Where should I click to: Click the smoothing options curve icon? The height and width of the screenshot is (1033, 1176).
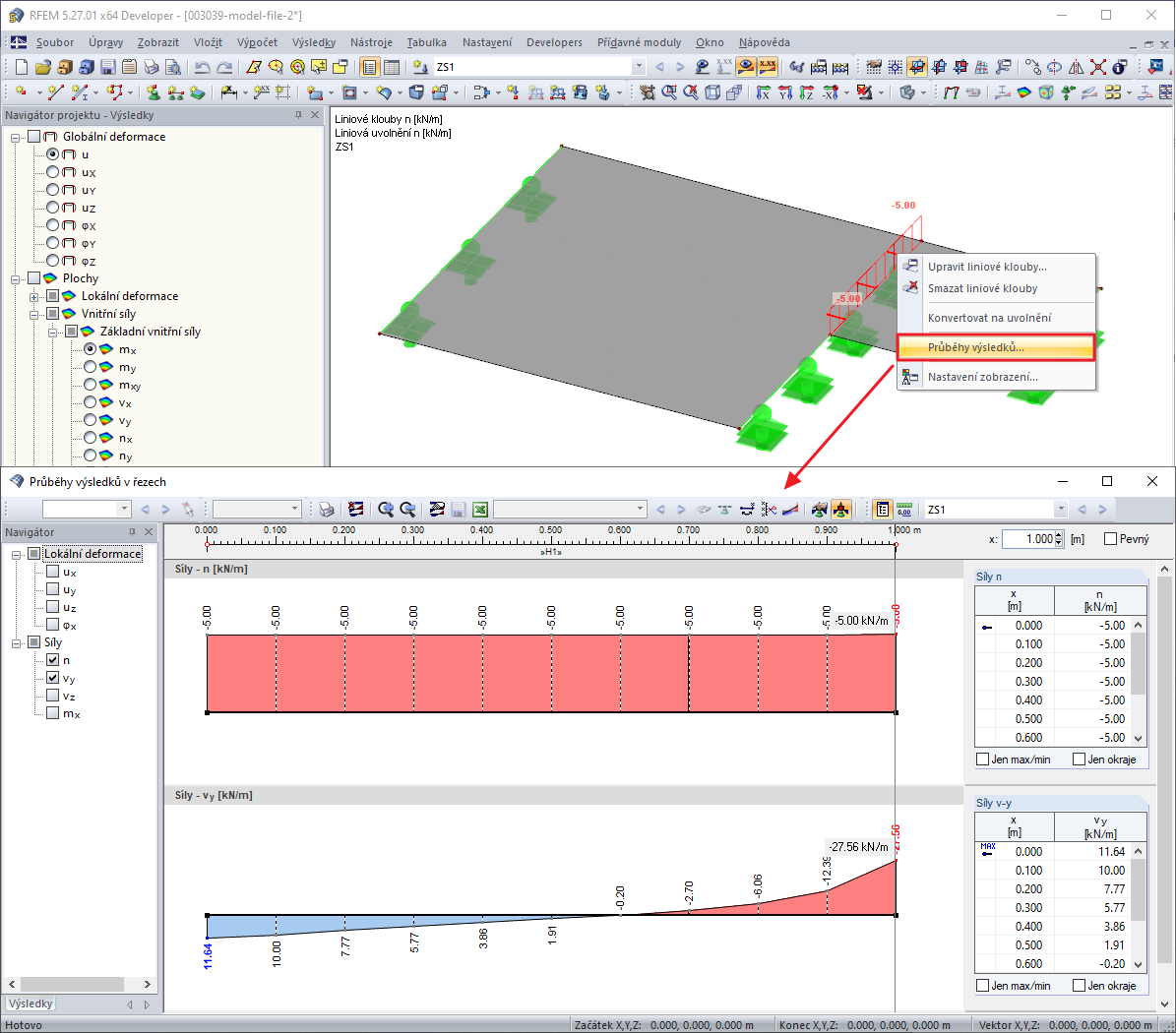790,510
